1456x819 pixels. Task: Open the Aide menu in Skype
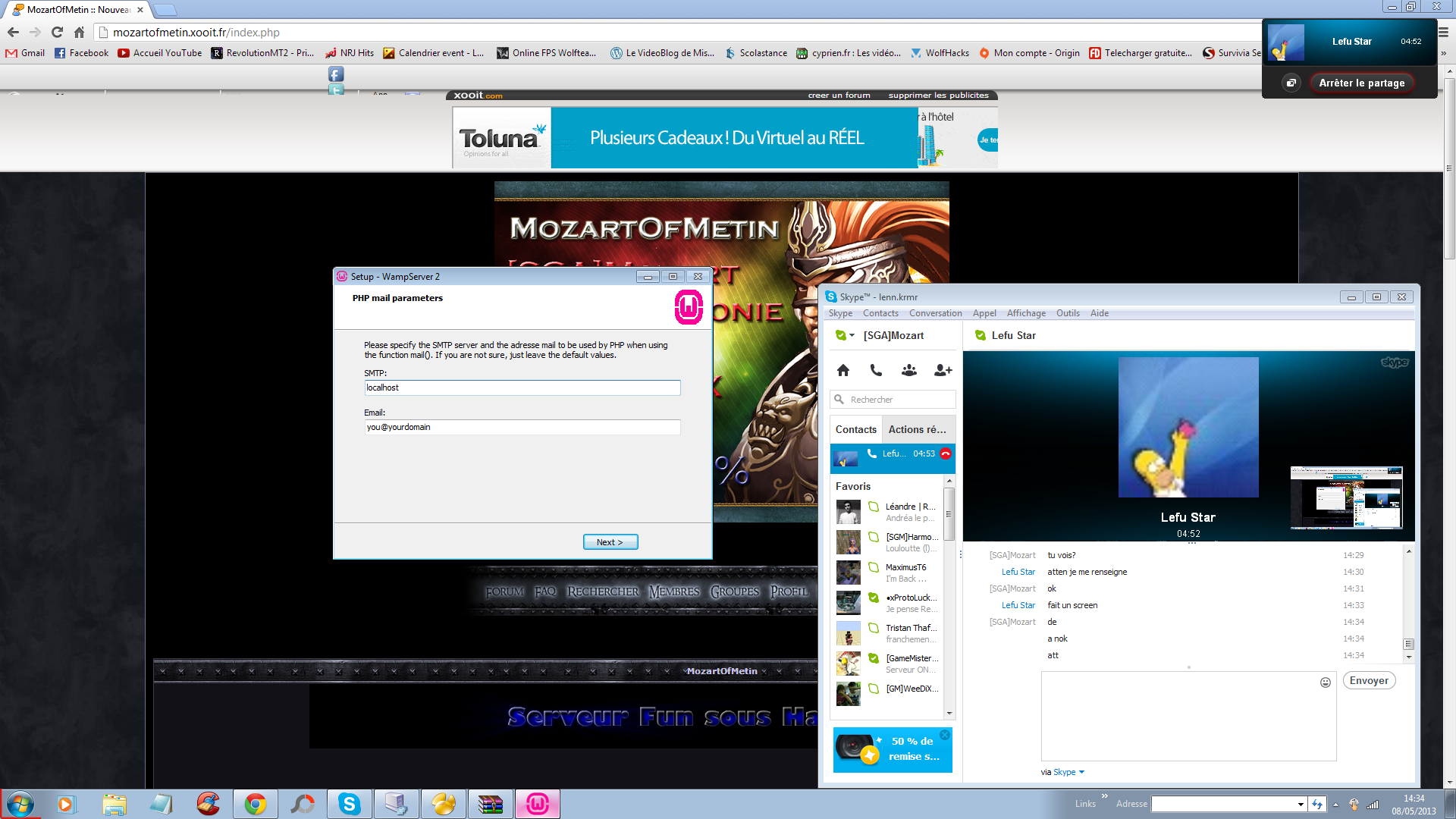click(x=1100, y=313)
